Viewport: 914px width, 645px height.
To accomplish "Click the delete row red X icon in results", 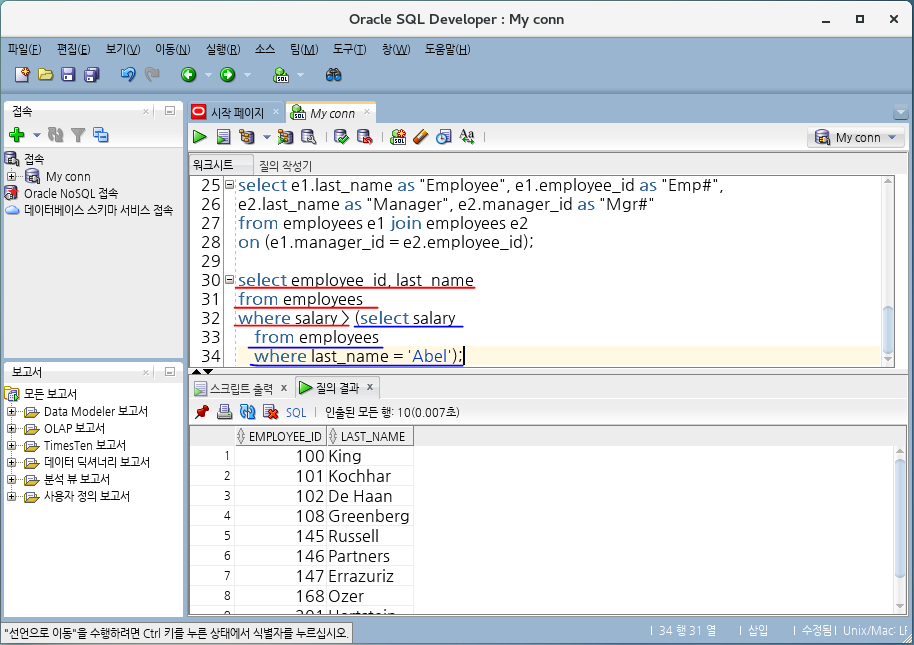I will 270,412.
